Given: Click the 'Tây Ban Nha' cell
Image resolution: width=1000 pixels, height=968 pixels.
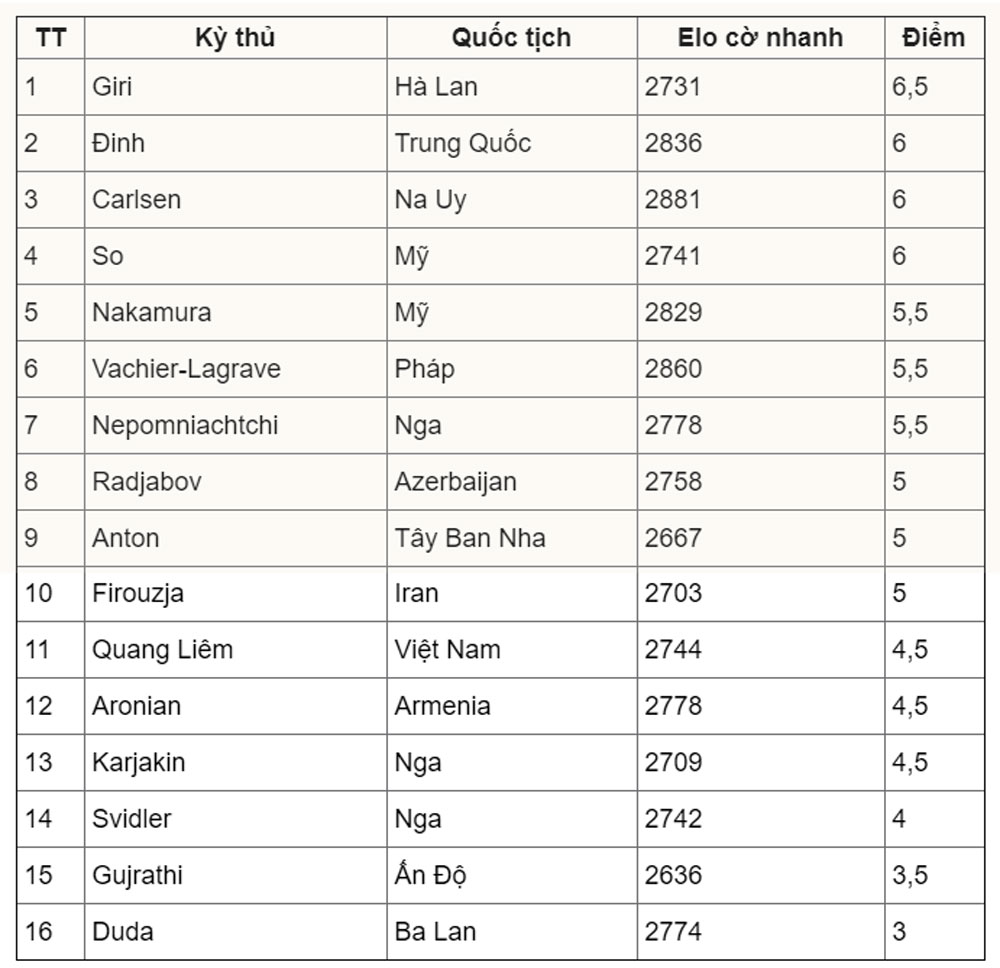Looking at the screenshot, I should (x=511, y=538).
